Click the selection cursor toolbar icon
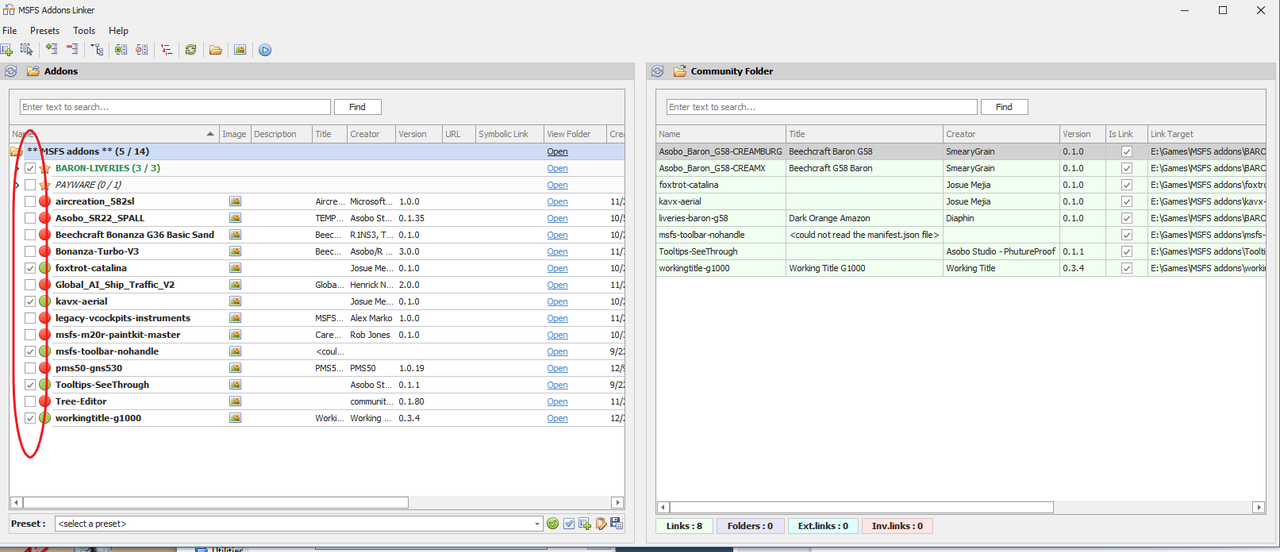The height and width of the screenshot is (552, 1280). point(26,49)
